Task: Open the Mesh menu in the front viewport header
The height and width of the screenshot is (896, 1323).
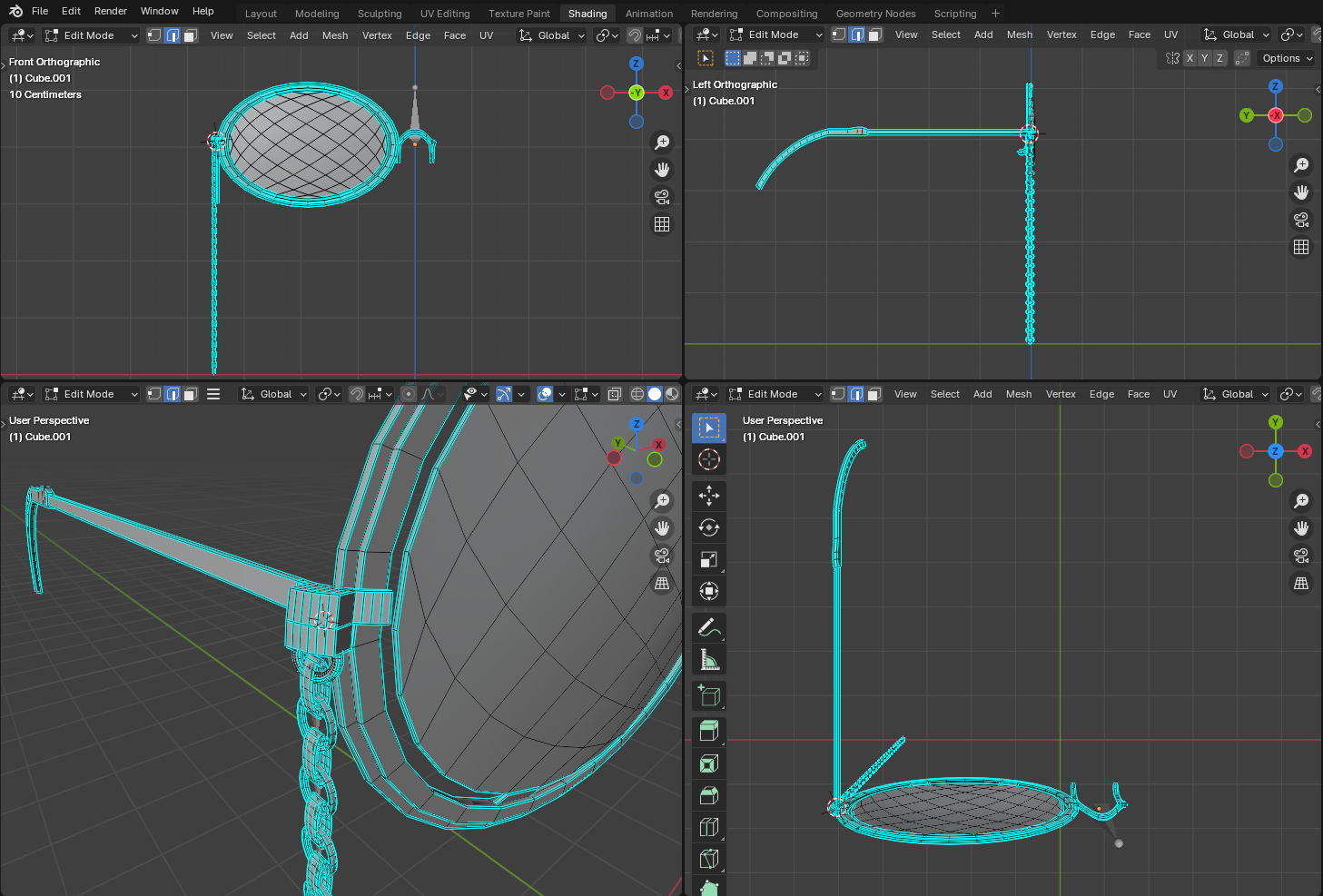Action: 335,35
